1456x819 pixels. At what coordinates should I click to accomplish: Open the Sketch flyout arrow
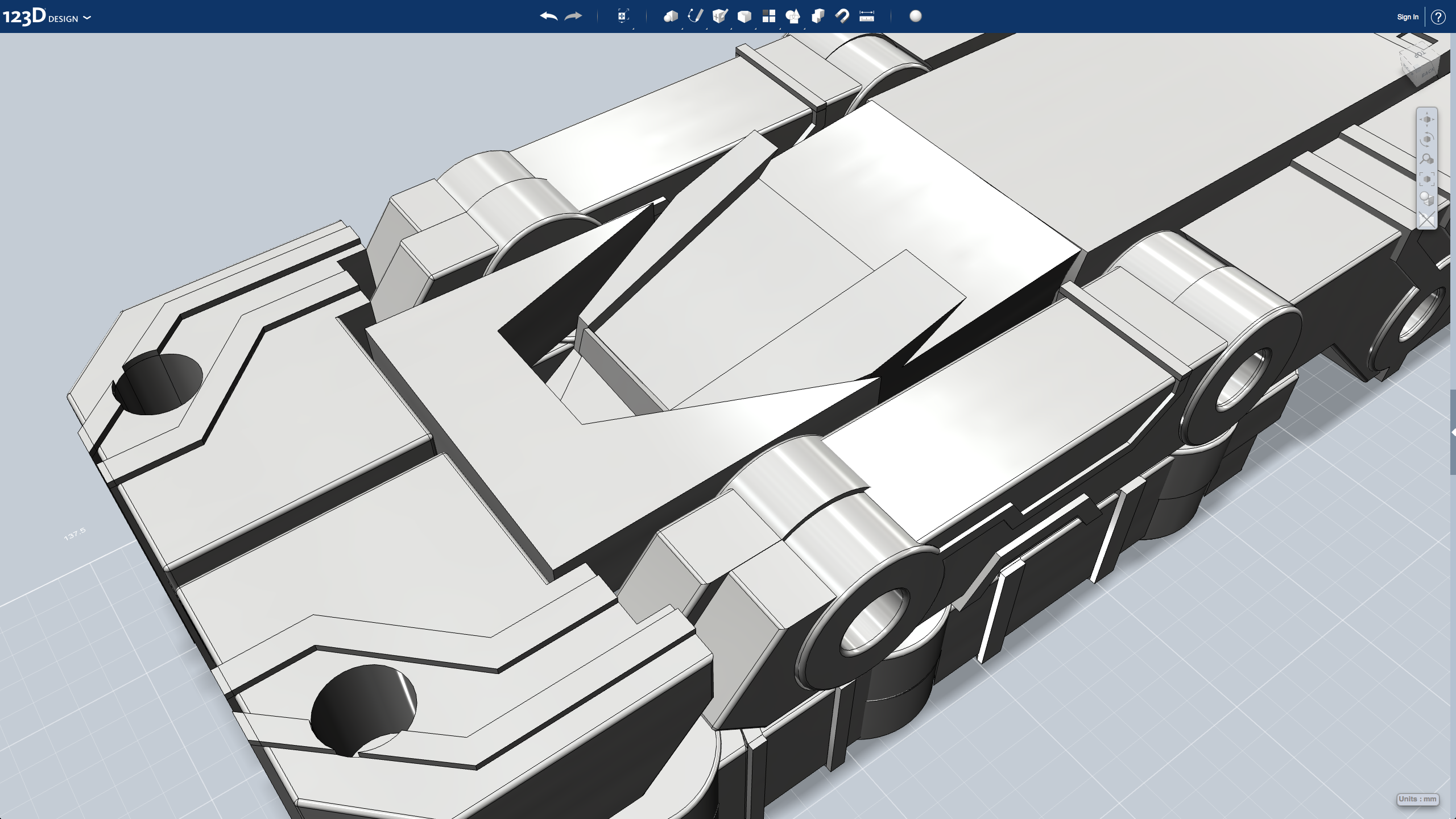[x=706, y=28]
